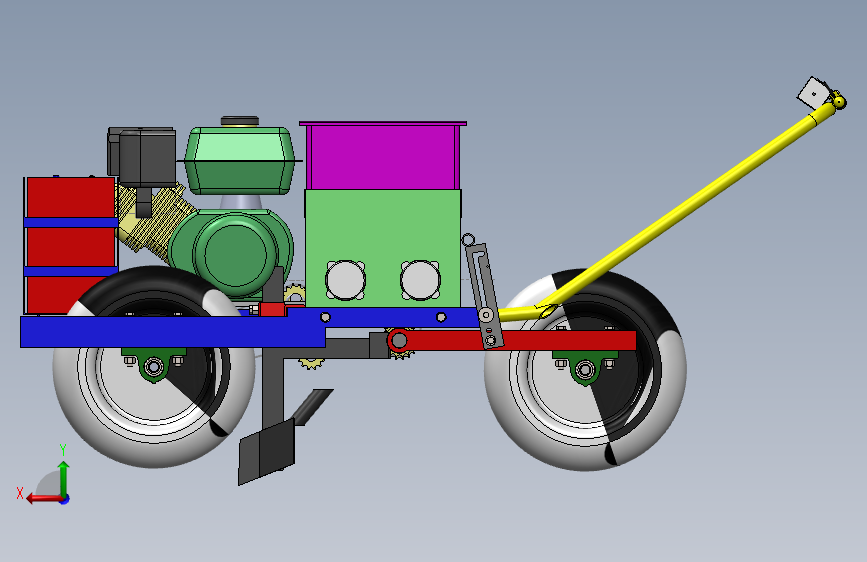Select the furrow opener blade at the bottom
Viewport: 867px width, 562px height.
coord(267,452)
